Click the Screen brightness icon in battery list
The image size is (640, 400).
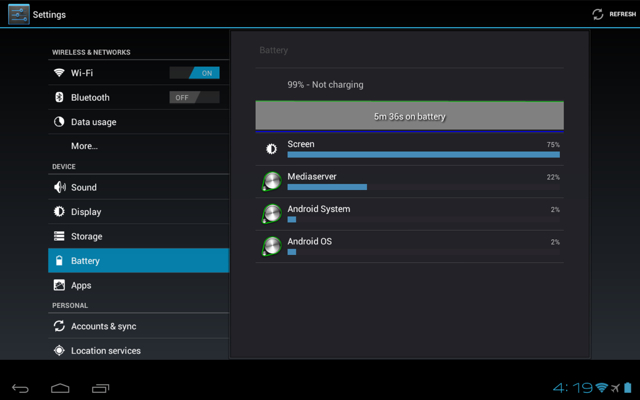pyautogui.click(x=271, y=149)
